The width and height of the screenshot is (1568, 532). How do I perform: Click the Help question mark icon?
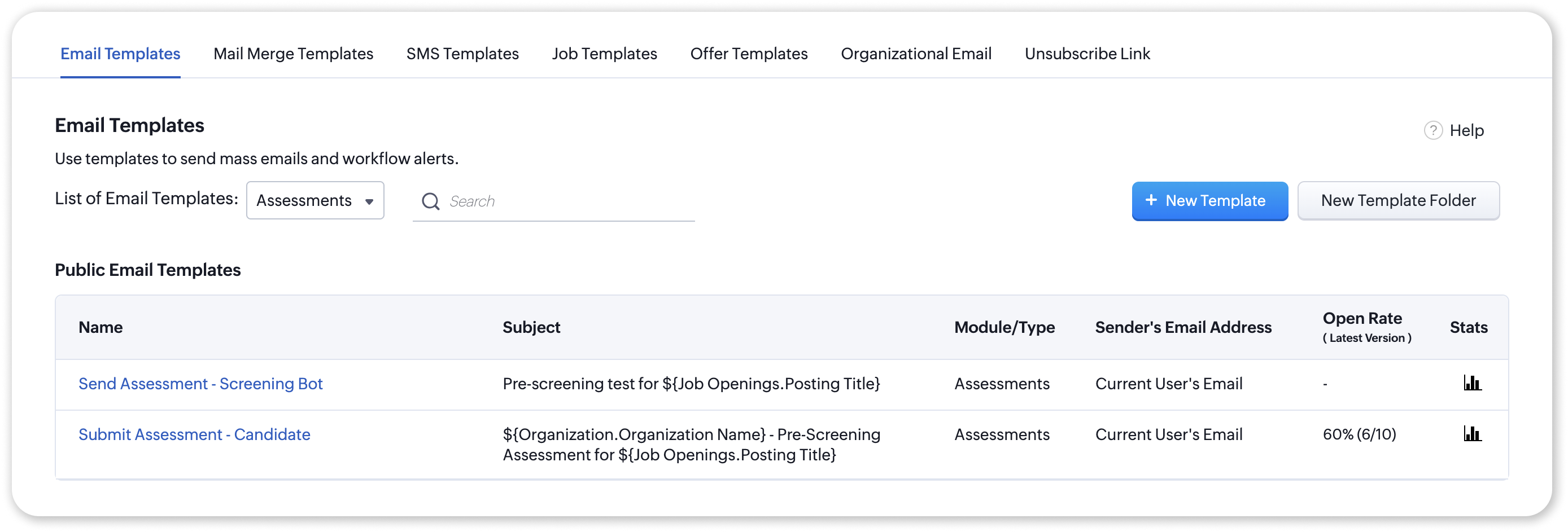(x=1433, y=131)
